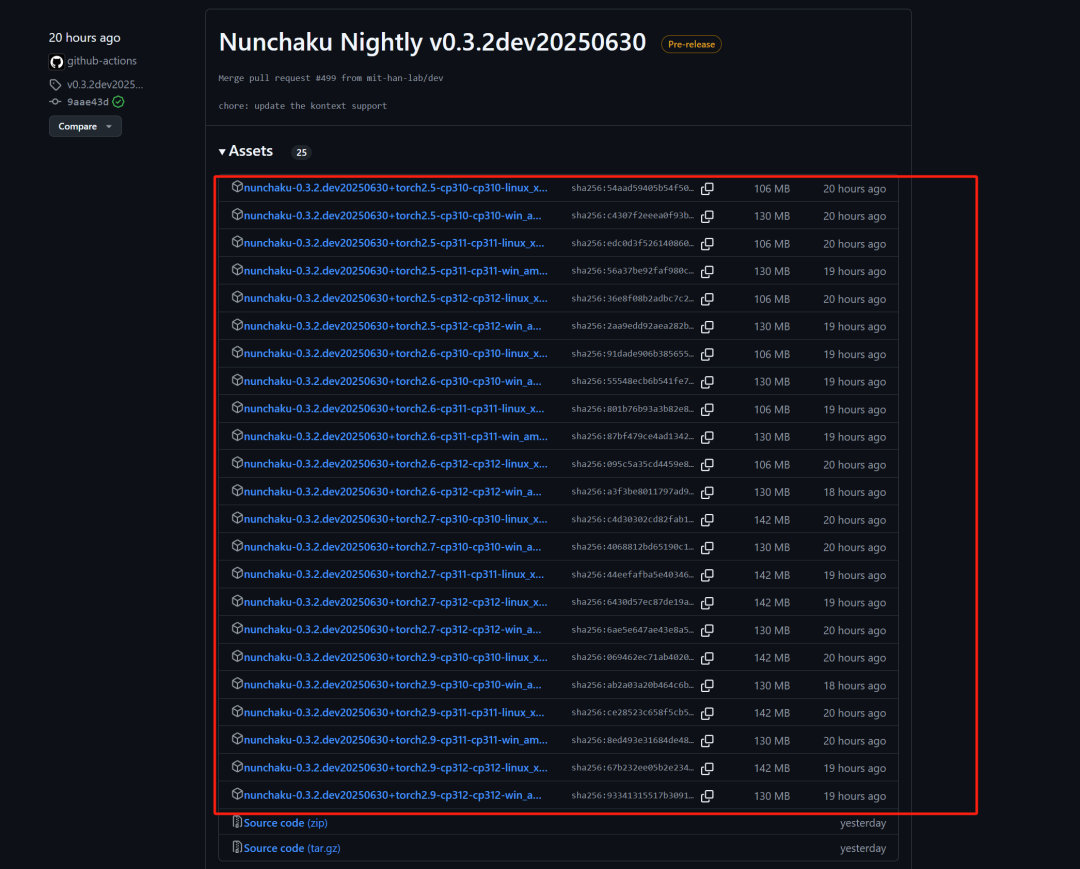Viewport: 1080px width, 869px height.
Task: Download the torch2.9-cp311-win_am wheel
Action: pyautogui.click(x=395, y=740)
